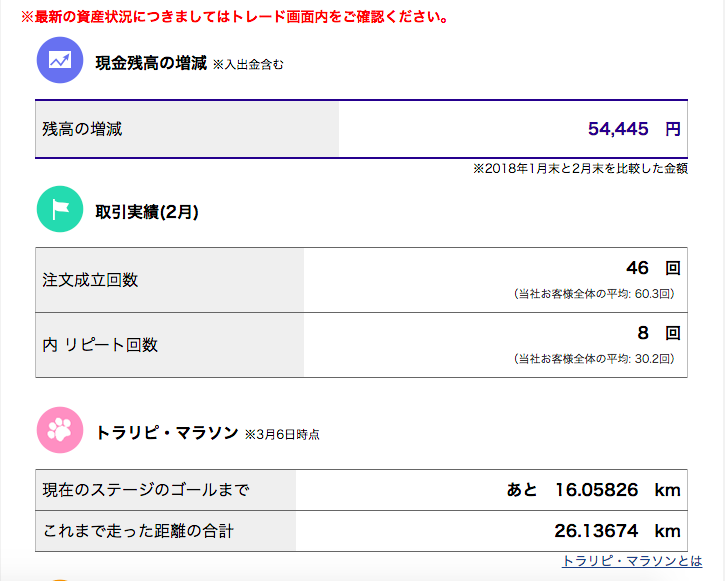Image resolution: width=725 pixels, height=581 pixels.
Task: Click the 注文成立回数 row label
Action: (x=90, y=280)
